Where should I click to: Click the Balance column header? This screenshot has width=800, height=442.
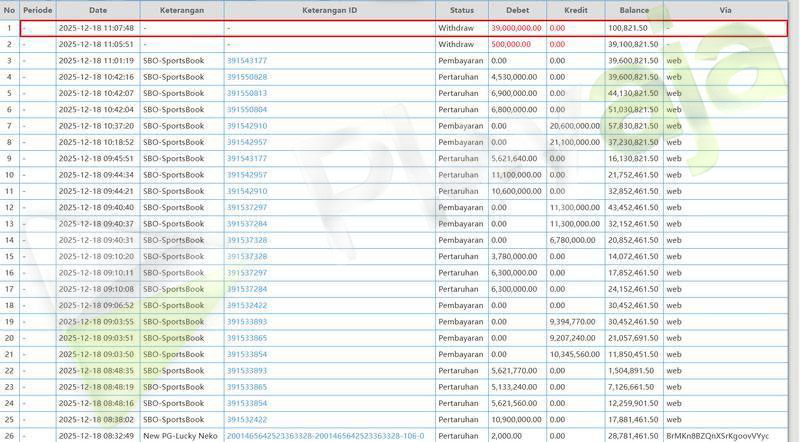tap(634, 10)
